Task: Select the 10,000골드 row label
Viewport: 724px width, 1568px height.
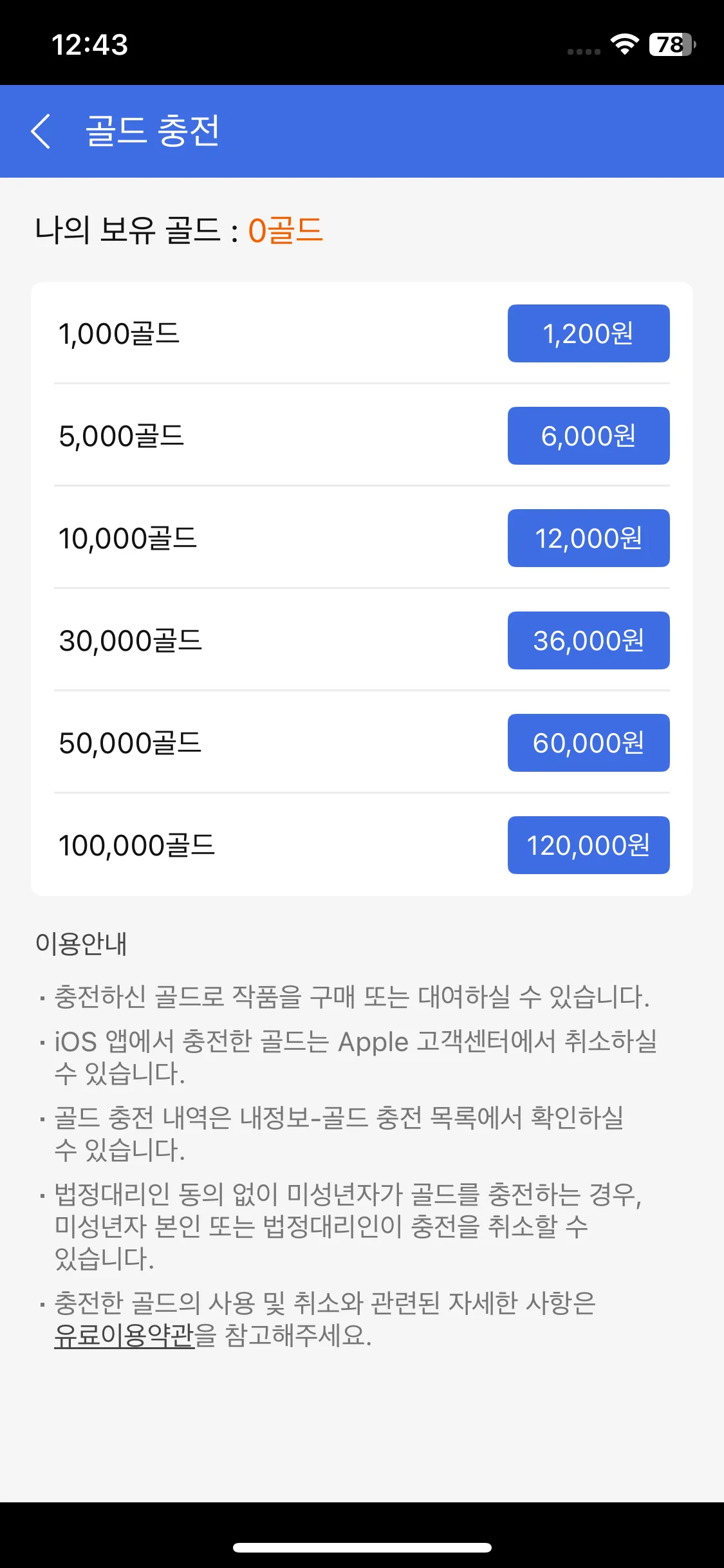Action: pos(127,538)
